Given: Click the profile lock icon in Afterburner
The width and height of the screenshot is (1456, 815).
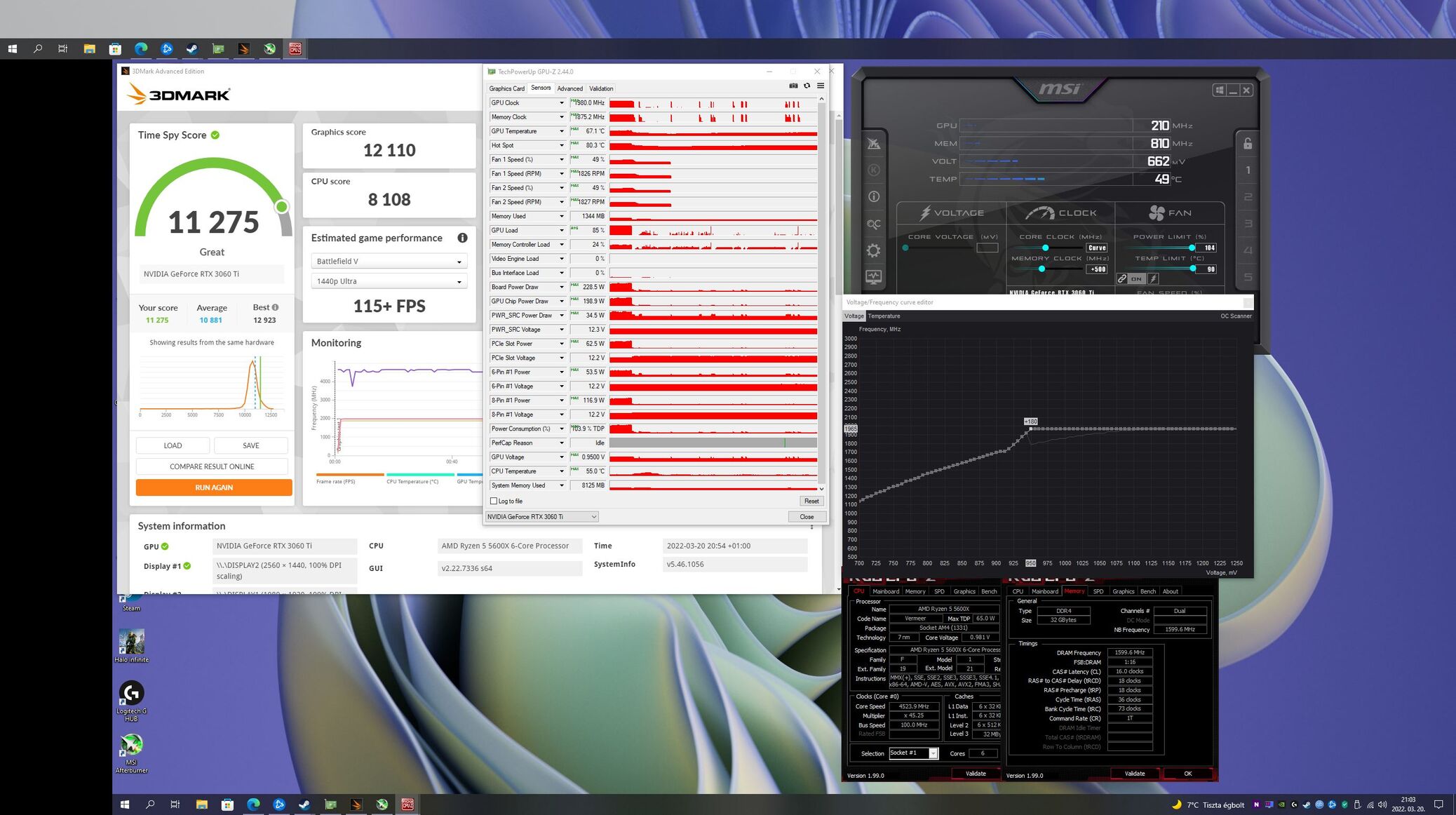Looking at the screenshot, I should [1248, 144].
